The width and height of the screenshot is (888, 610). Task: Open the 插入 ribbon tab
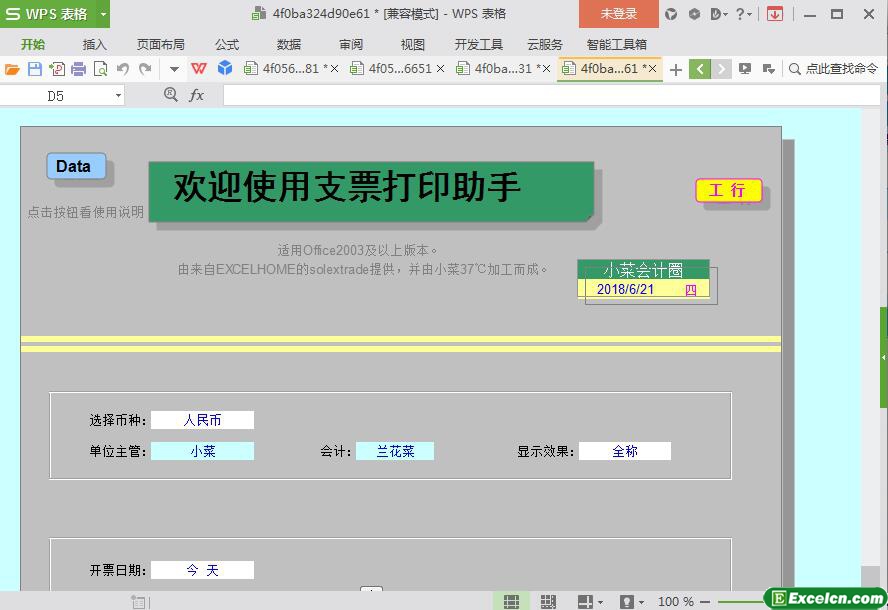[94, 44]
